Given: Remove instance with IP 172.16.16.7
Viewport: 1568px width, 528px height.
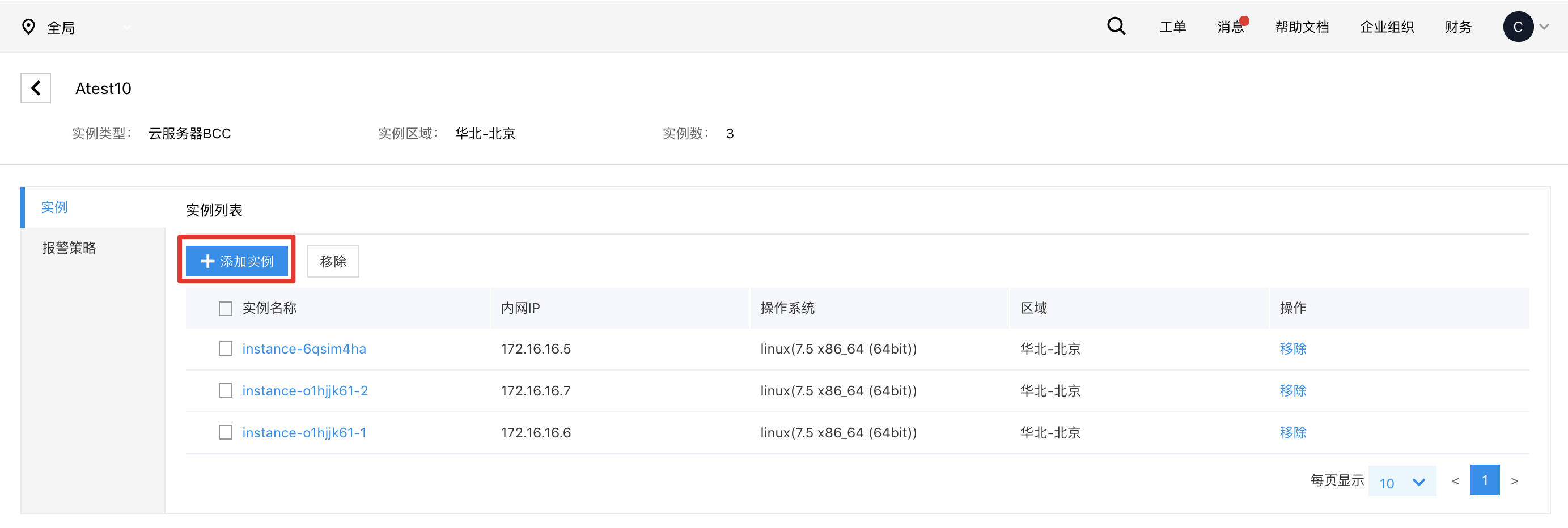Looking at the screenshot, I should point(1292,390).
